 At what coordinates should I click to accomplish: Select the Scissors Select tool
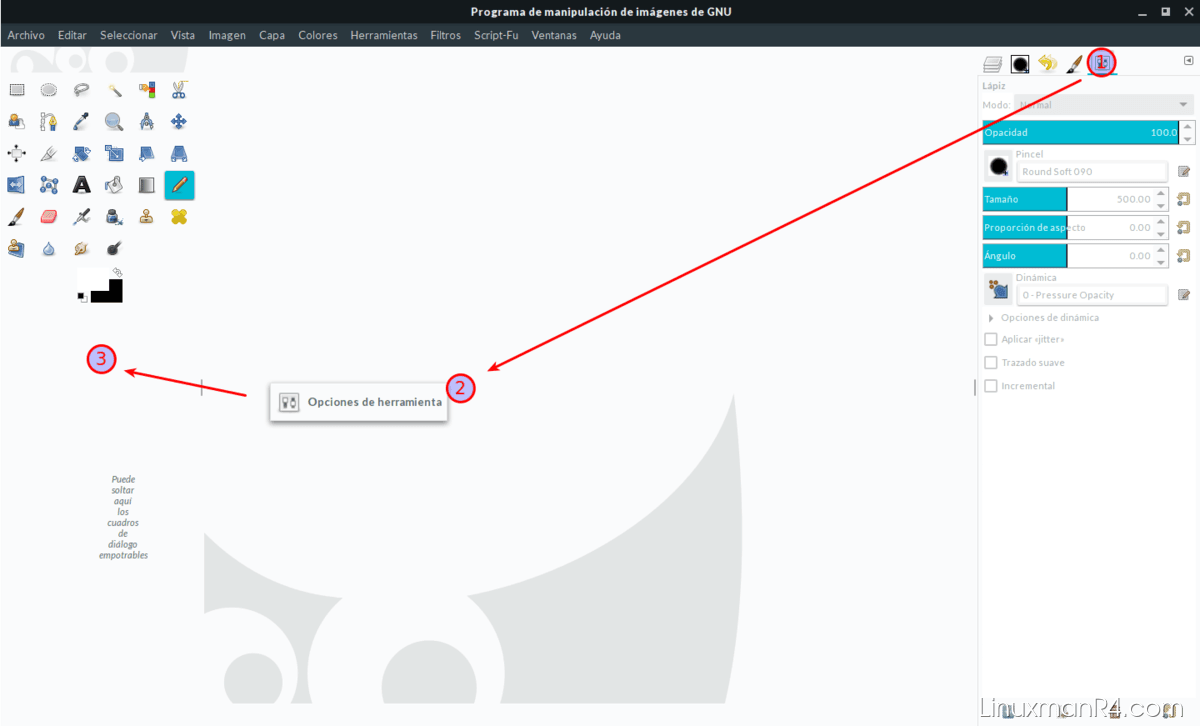pos(179,90)
